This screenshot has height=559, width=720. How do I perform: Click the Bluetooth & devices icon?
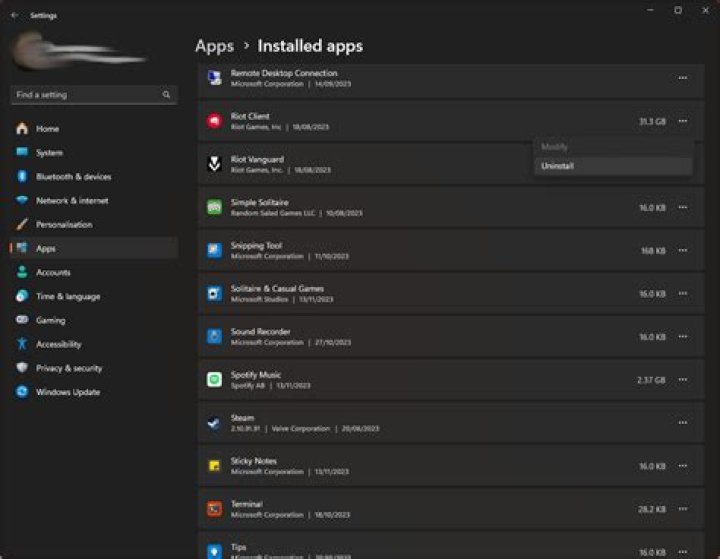tap(22, 176)
